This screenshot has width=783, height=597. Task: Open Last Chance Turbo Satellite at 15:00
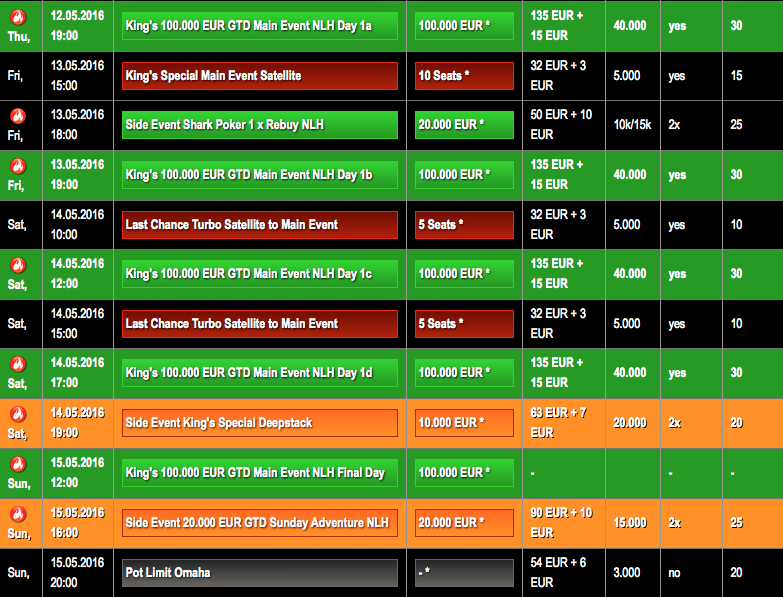pos(260,323)
